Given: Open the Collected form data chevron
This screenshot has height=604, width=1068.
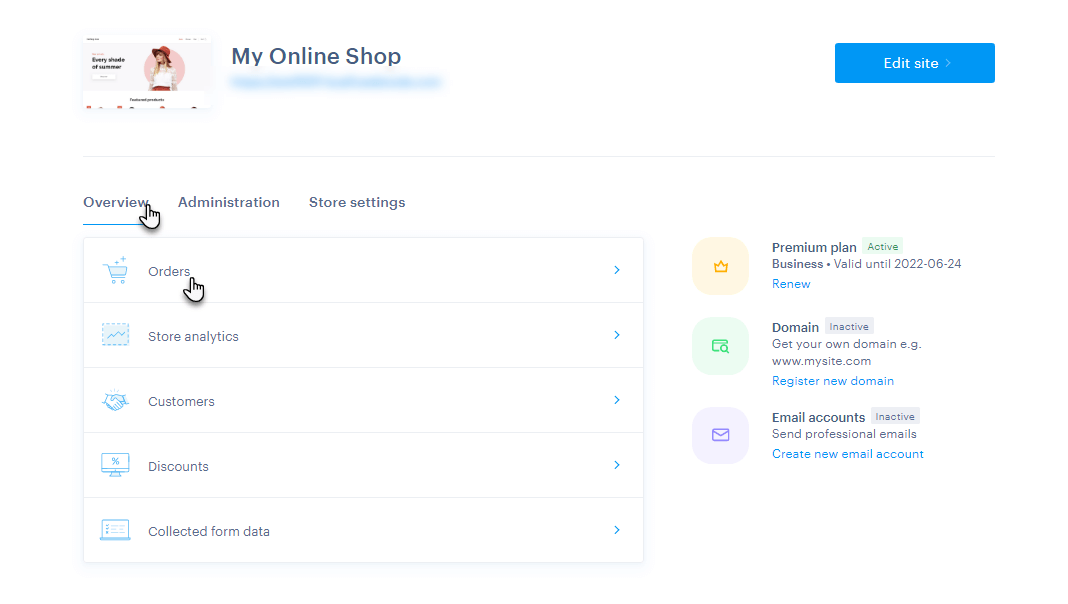Looking at the screenshot, I should click(617, 530).
